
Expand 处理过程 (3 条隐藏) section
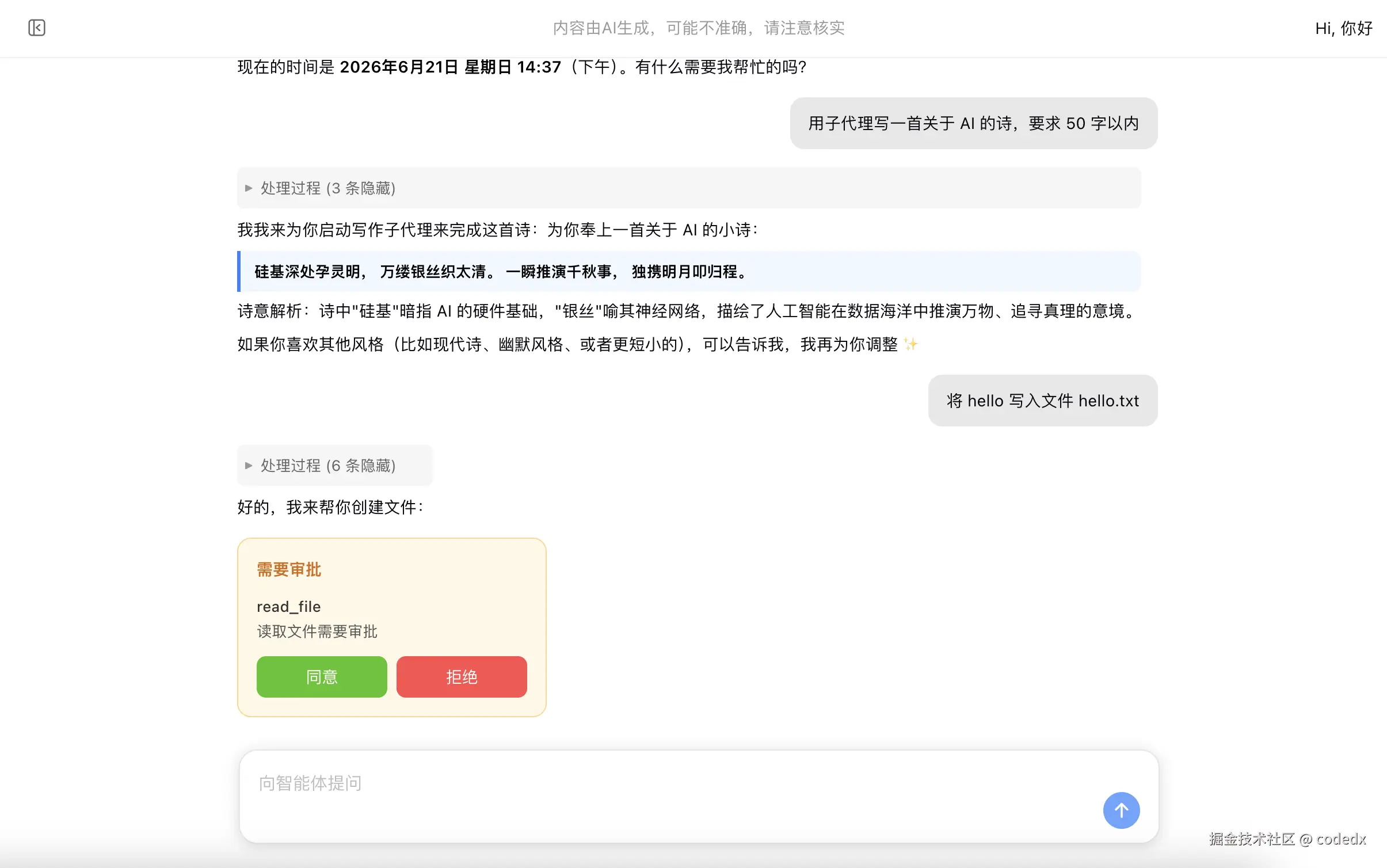click(x=688, y=188)
